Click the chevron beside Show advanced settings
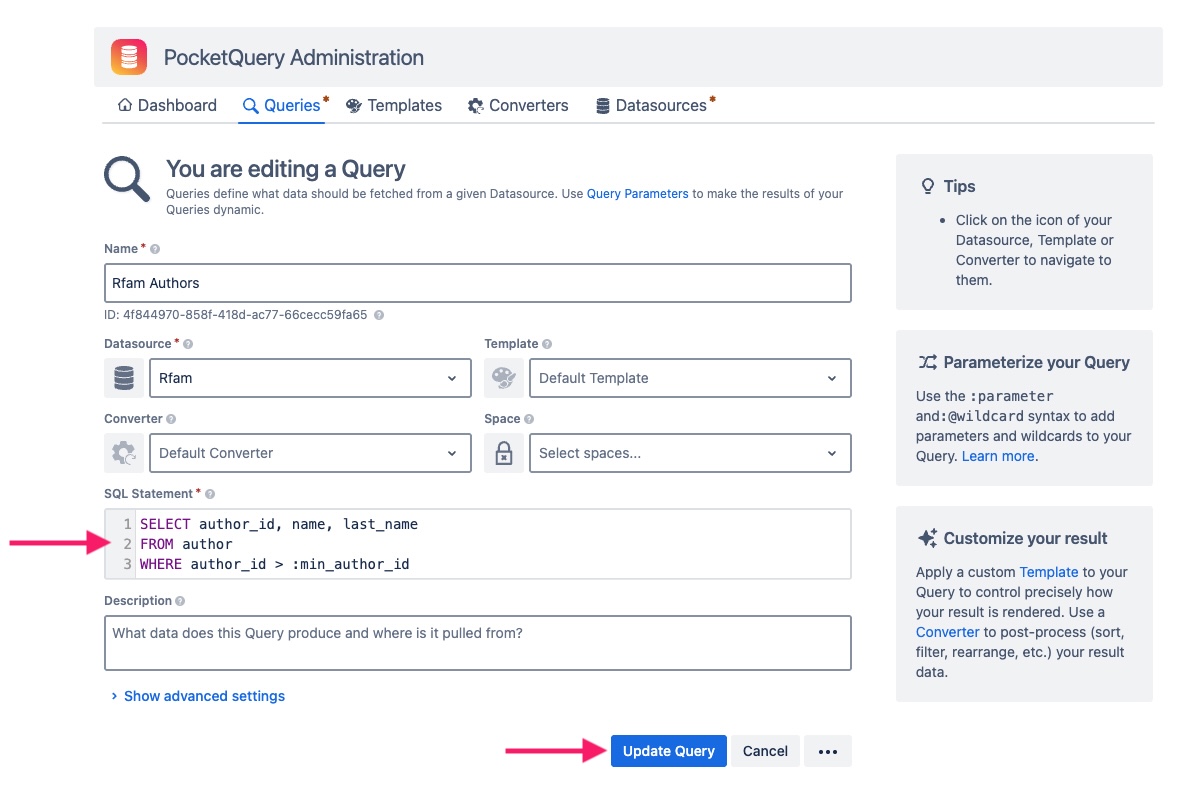This screenshot has height=790, width=1190. (x=114, y=696)
